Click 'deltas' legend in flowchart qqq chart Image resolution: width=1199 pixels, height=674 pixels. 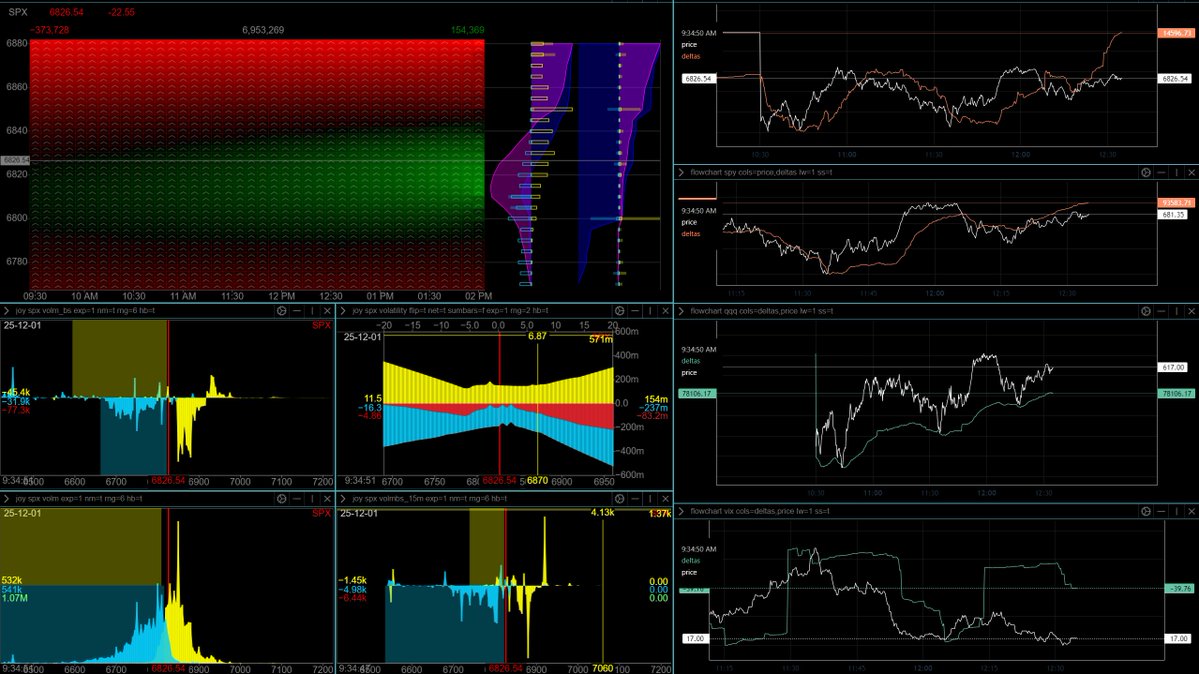(690, 361)
